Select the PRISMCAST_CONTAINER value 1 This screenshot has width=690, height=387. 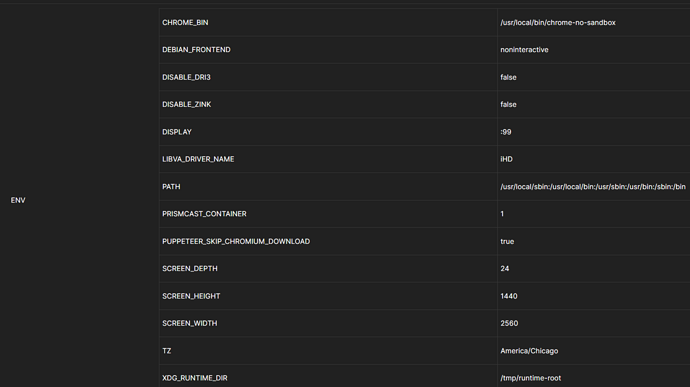click(502, 214)
